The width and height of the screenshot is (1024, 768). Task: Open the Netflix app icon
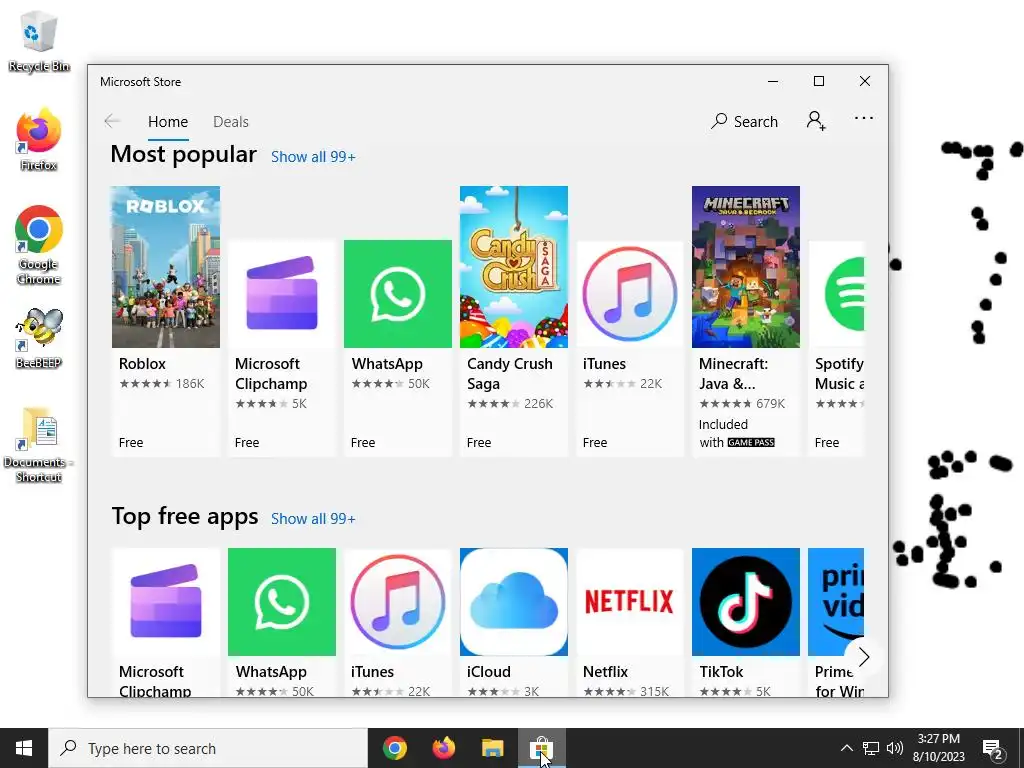coord(630,602)
